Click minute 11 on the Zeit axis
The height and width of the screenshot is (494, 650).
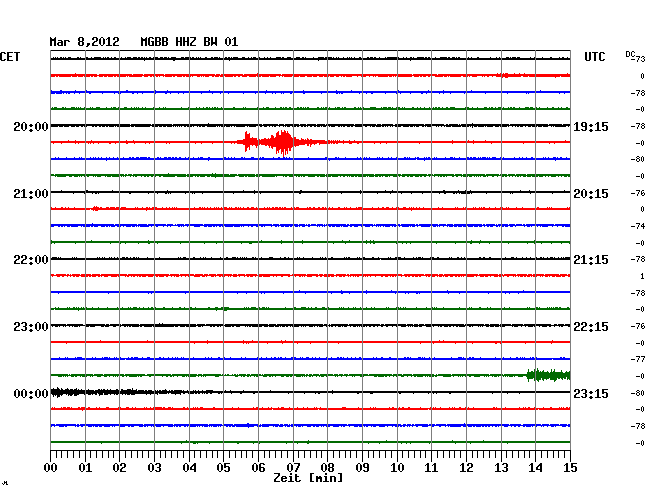click(431, 468)
